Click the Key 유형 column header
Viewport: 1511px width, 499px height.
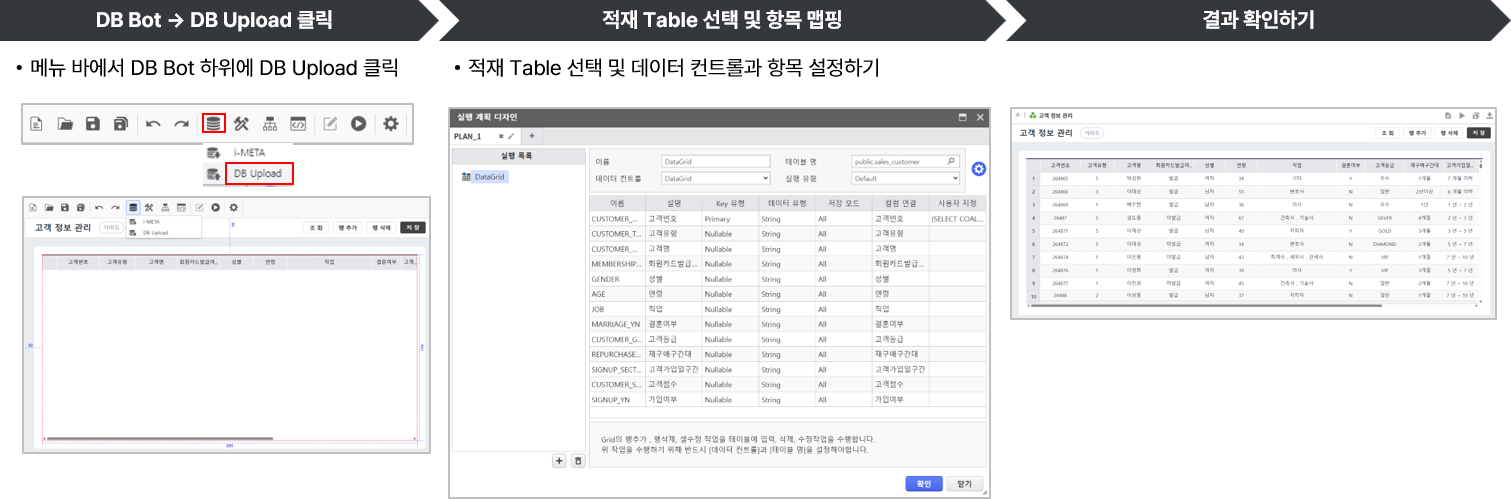point(728,203)
